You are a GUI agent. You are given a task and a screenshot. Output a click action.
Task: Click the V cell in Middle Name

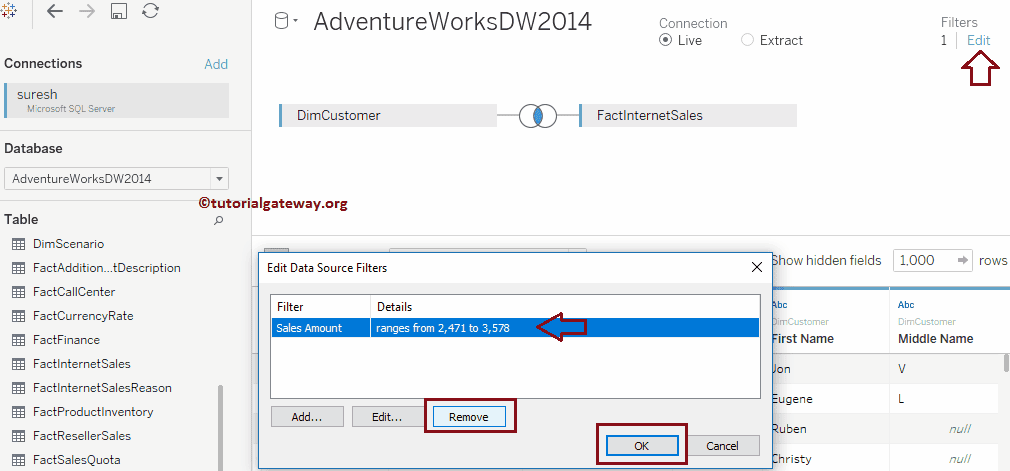tap(946, 369)
